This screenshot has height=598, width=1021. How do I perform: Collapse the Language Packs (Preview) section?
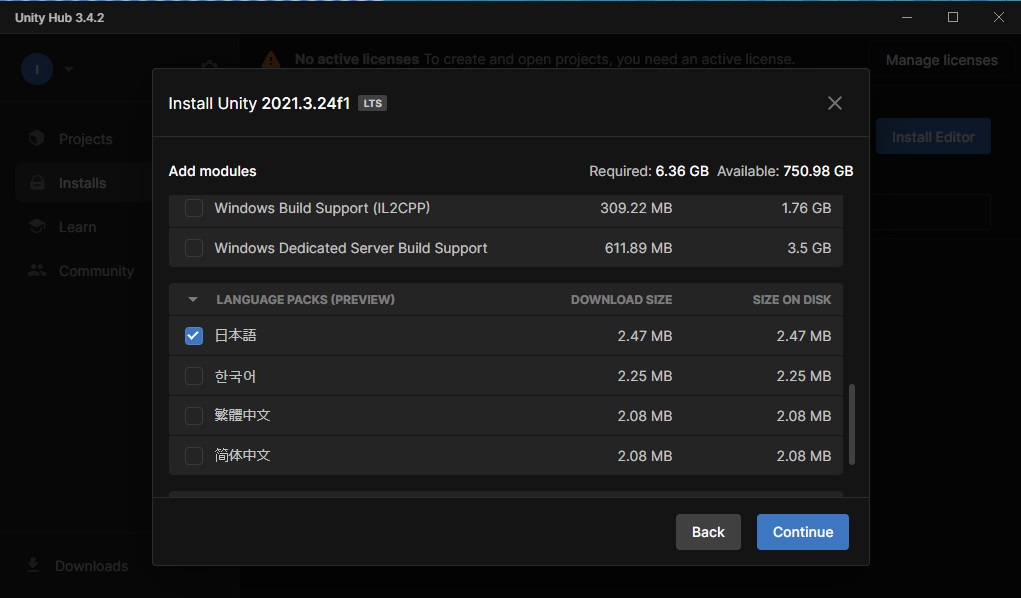pyautogui.click(x=193, y=300)
